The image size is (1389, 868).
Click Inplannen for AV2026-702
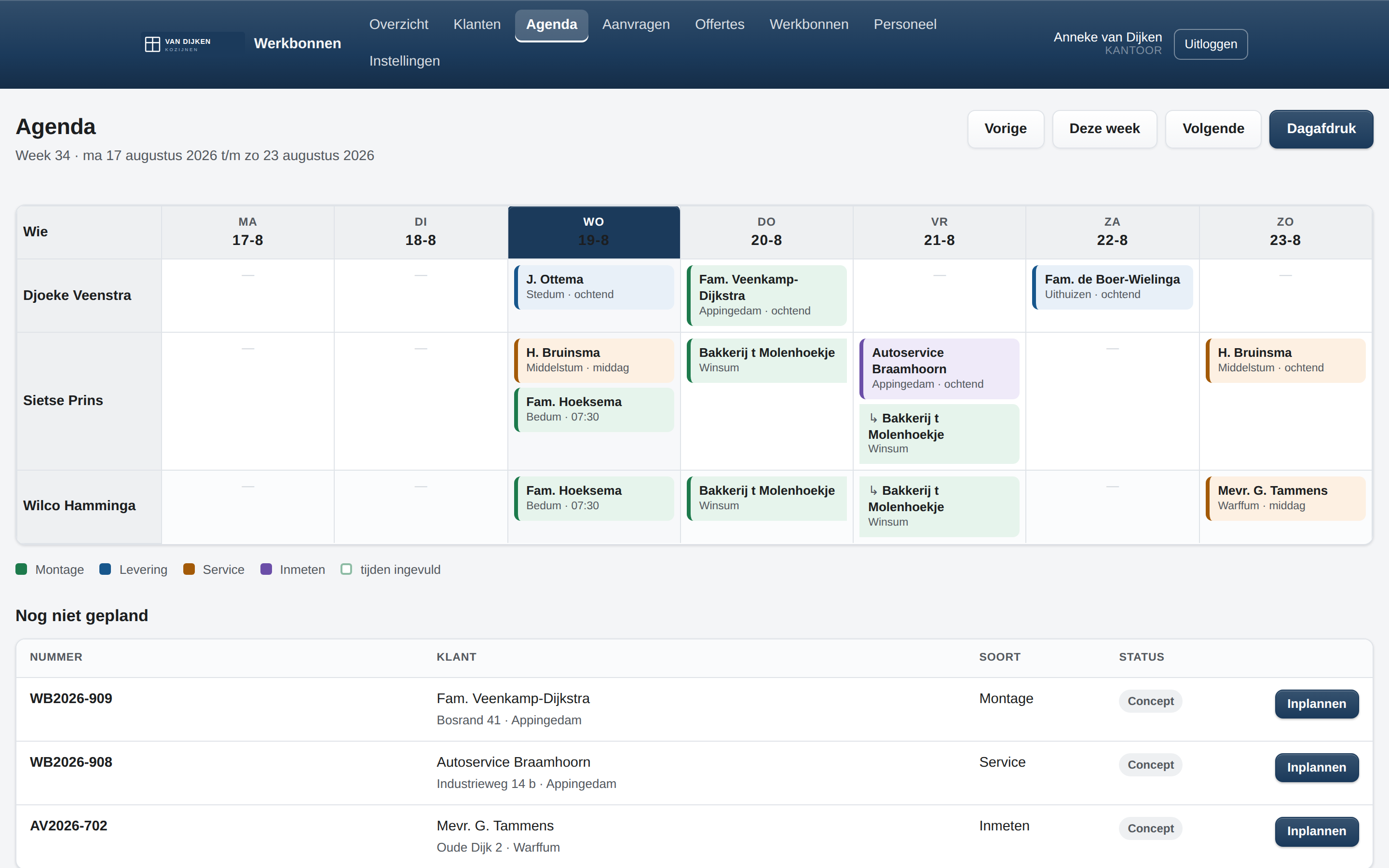pyautogui.click(x=1317, y=831)
